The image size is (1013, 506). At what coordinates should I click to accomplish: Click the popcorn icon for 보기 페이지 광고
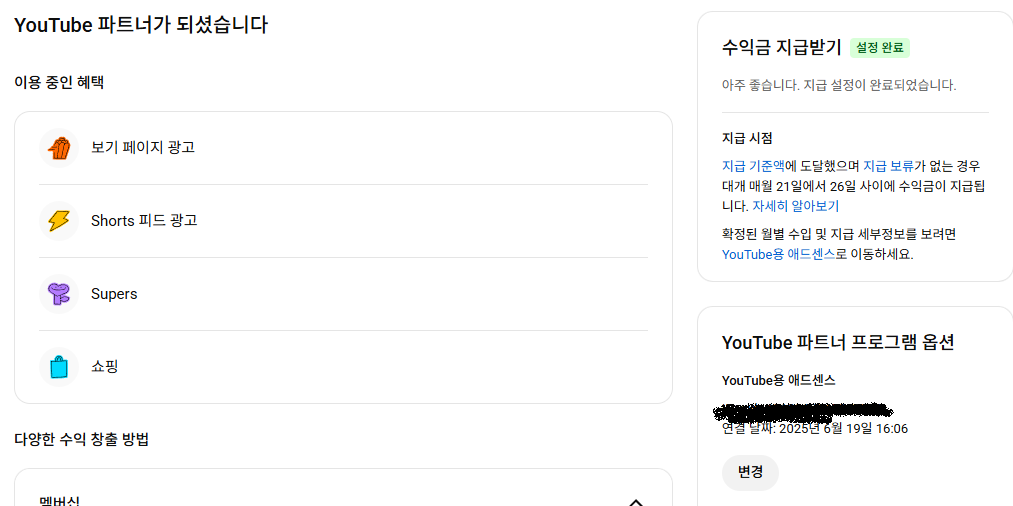pyautogui.click(x=60, y=148)
